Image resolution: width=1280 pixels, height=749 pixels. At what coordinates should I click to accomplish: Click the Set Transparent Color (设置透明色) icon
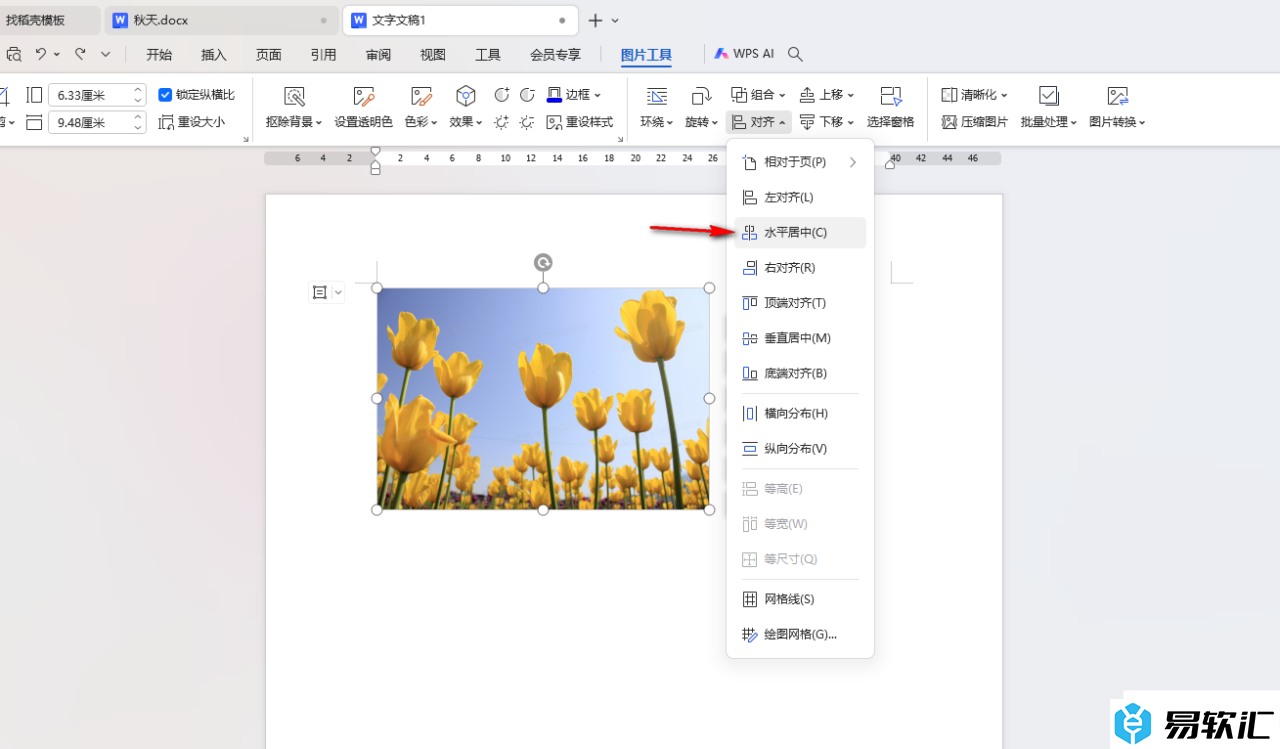point(364,96)
